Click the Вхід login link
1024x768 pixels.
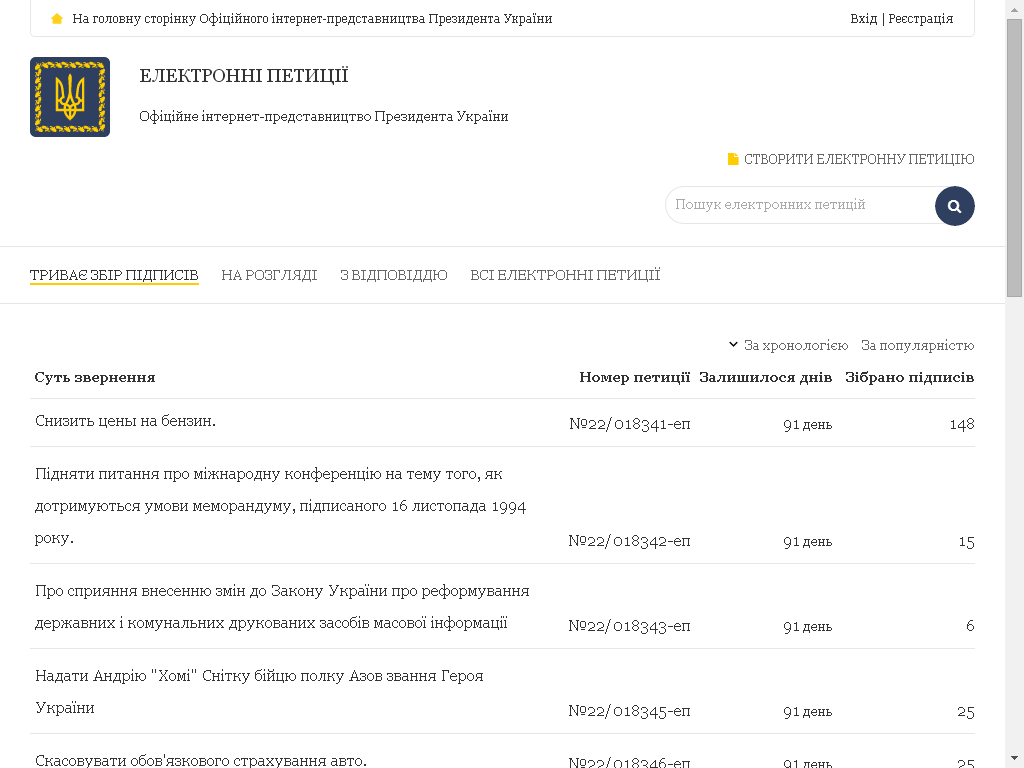tap(863, 19)
